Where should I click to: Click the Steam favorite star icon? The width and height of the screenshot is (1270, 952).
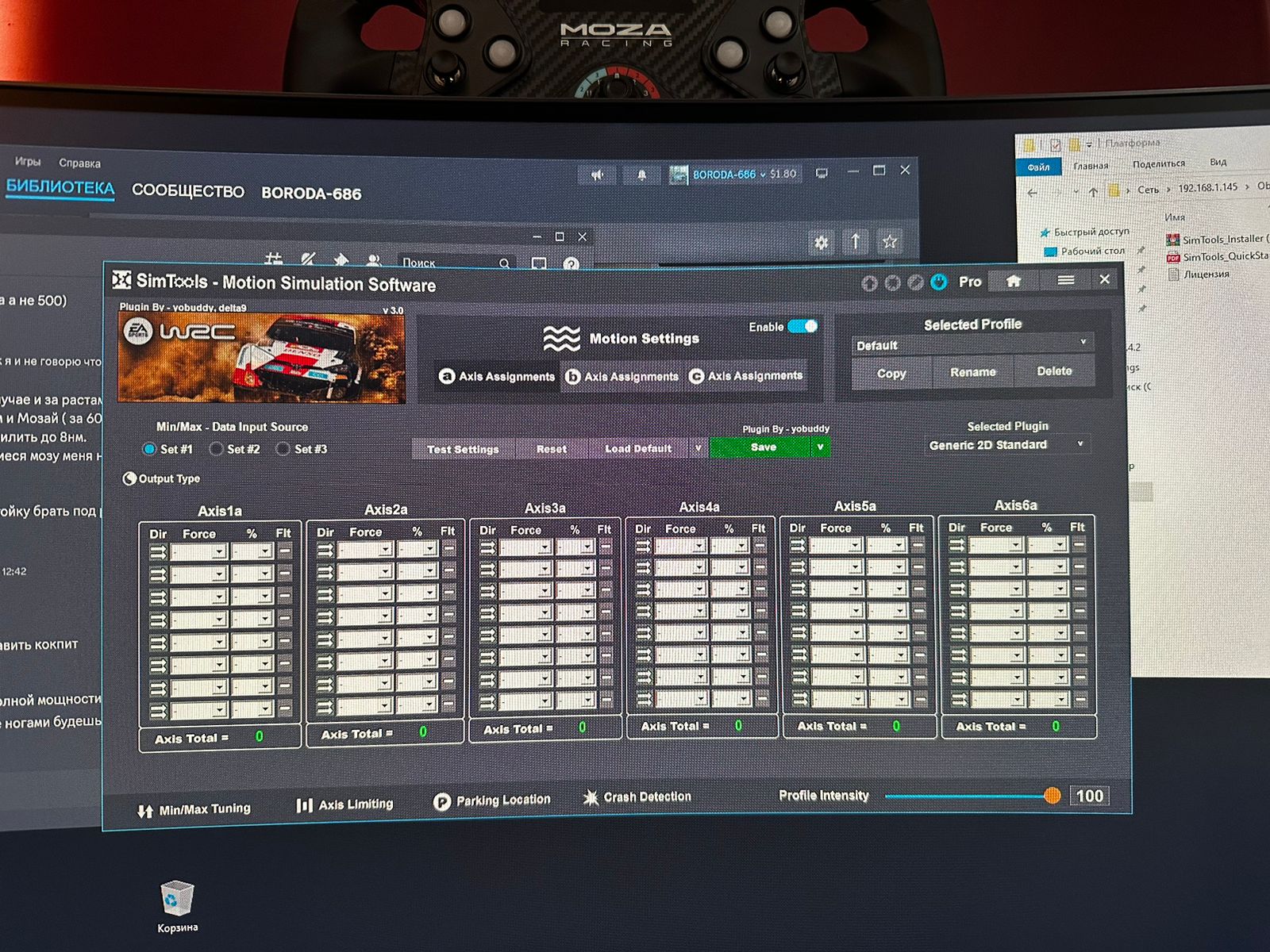pyautogui.click(x=889, y=241)
